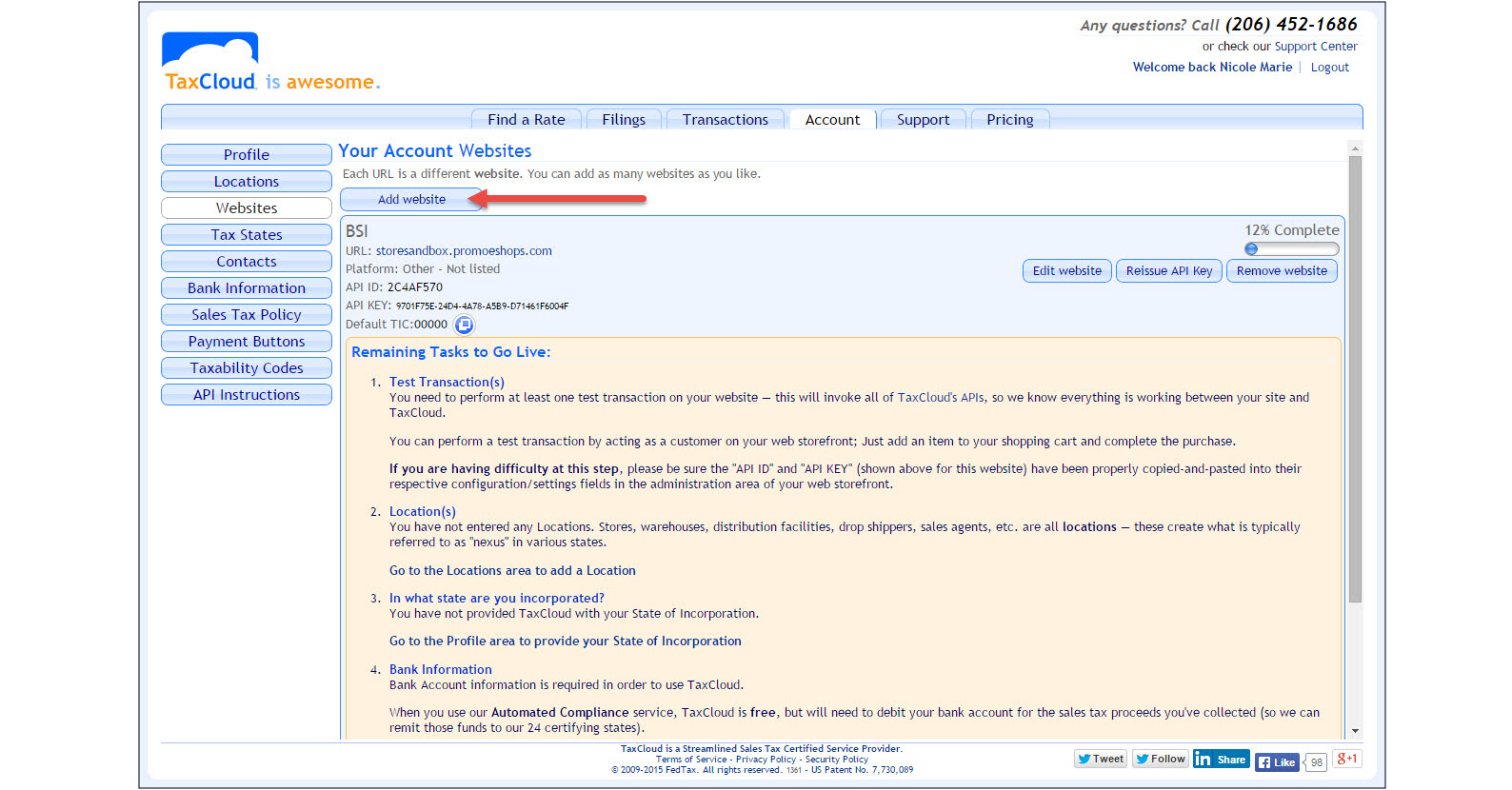
Task: Click the API KEY value text
Action: [x=482, y=306]
